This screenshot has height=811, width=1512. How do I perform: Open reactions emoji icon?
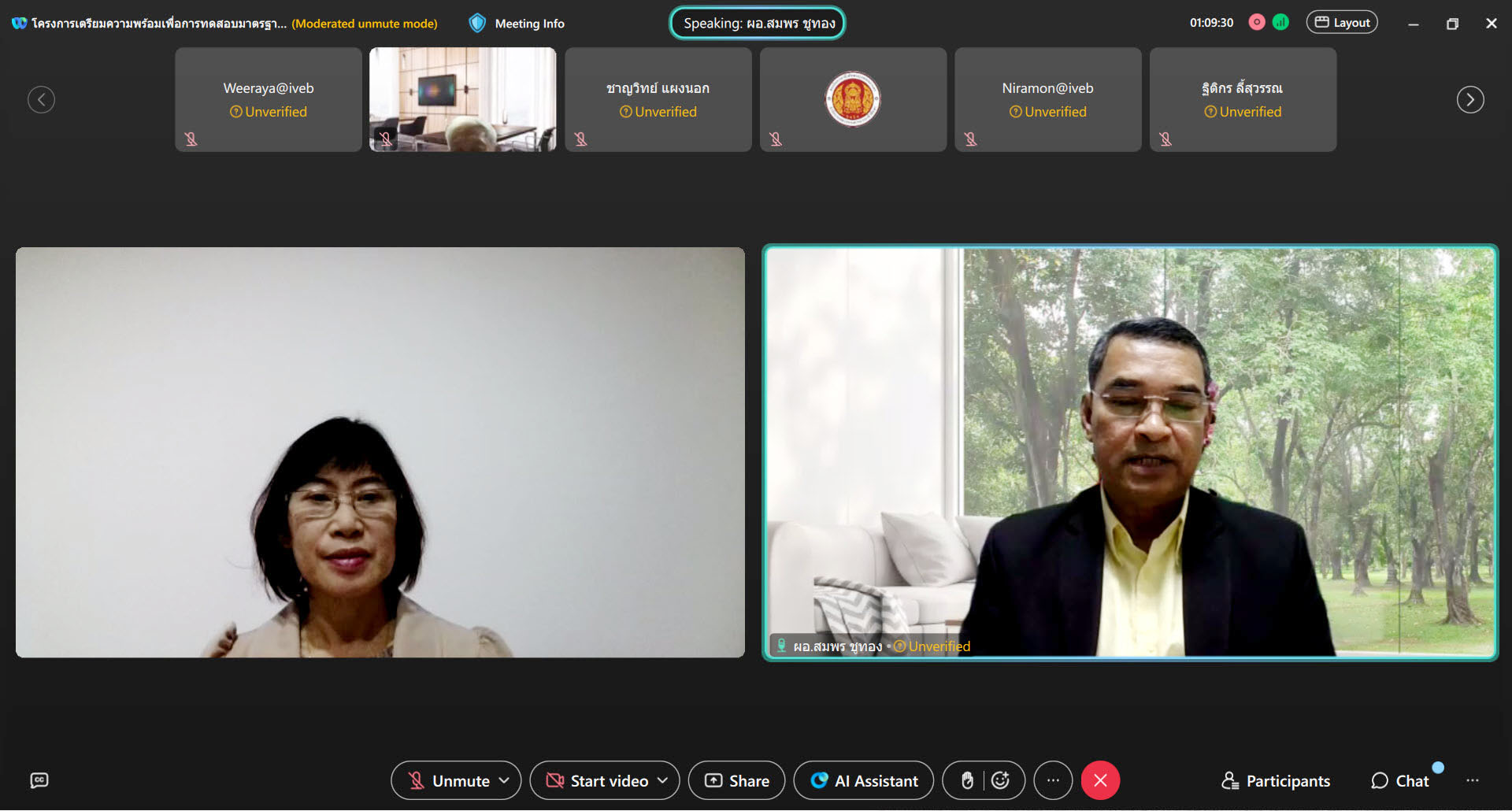tap(1001, 780)
